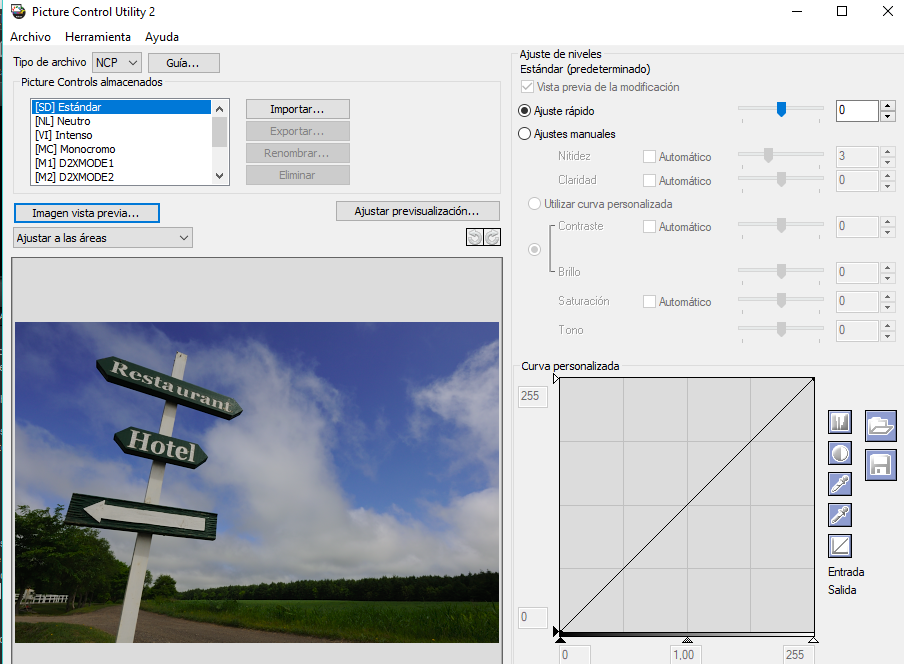The width and height of the screenshot is (904, 664).
Task: Open a curve file with the folder icon
Action: [880, 426]
